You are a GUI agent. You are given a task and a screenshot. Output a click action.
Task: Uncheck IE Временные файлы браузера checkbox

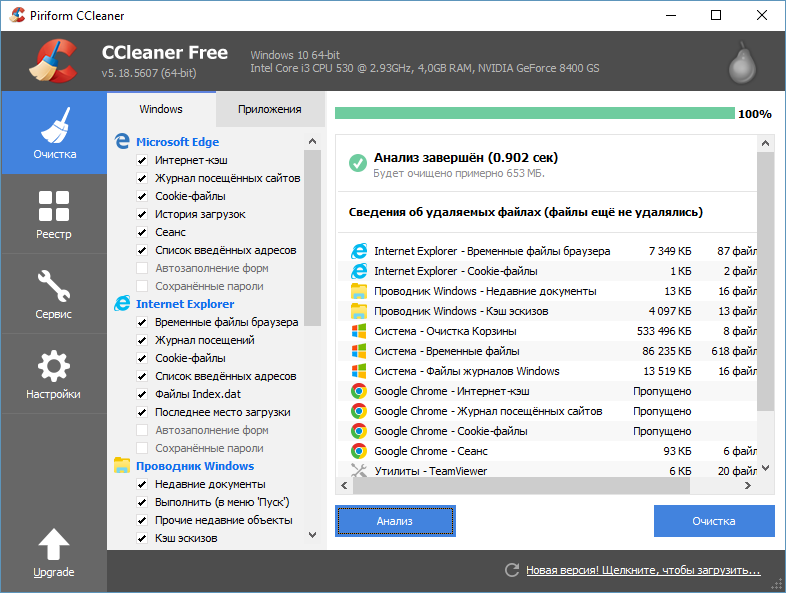pyautogui.click(x=142, y=322)
